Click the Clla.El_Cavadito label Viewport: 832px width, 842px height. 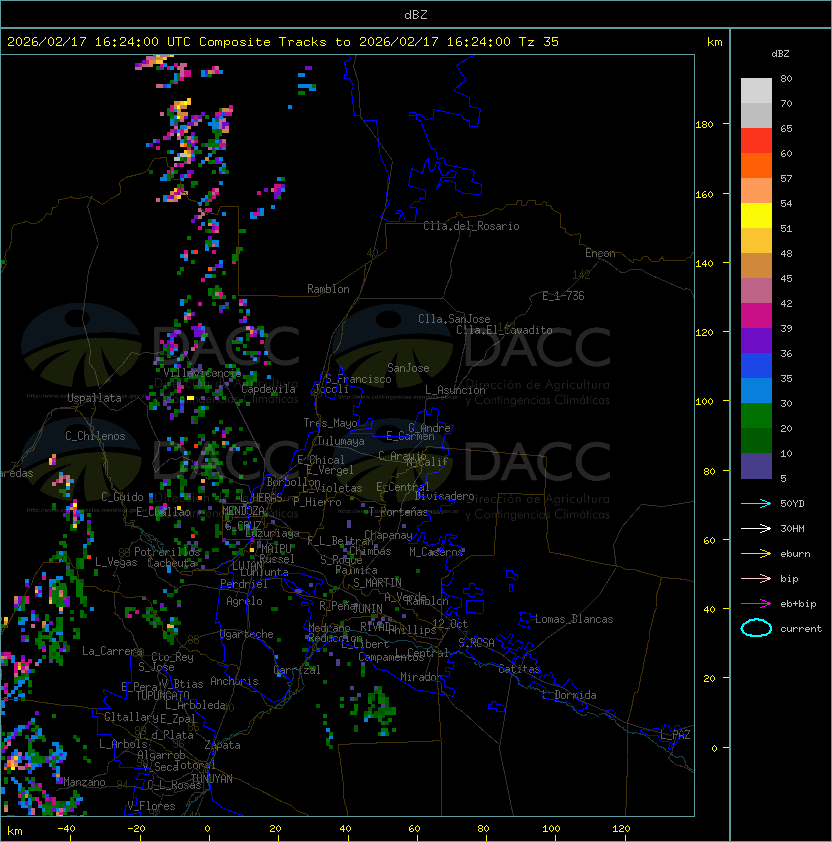tap(504, 330)
